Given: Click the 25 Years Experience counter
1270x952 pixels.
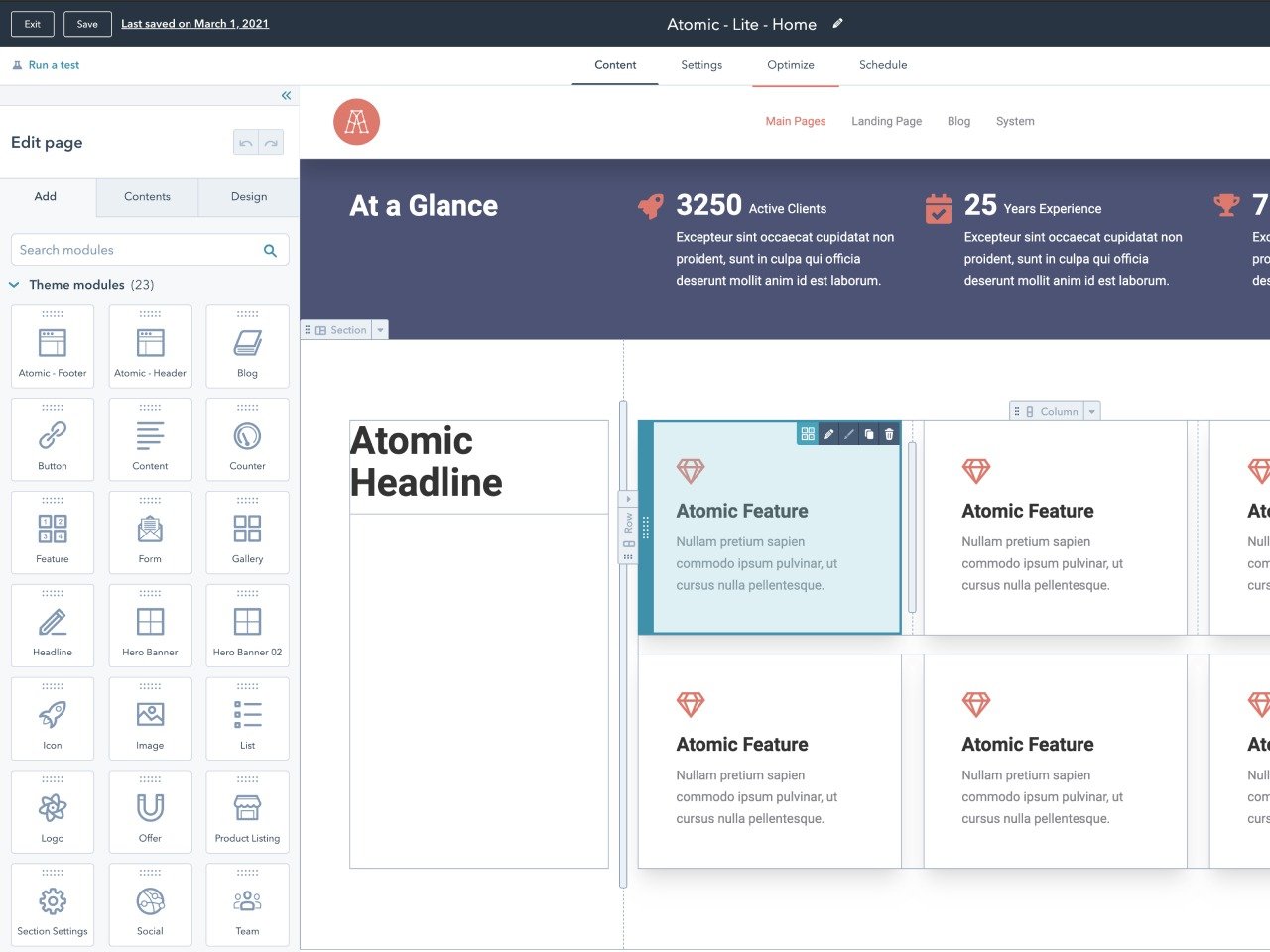Looking at the screenshot, I should click(1033, 206).
